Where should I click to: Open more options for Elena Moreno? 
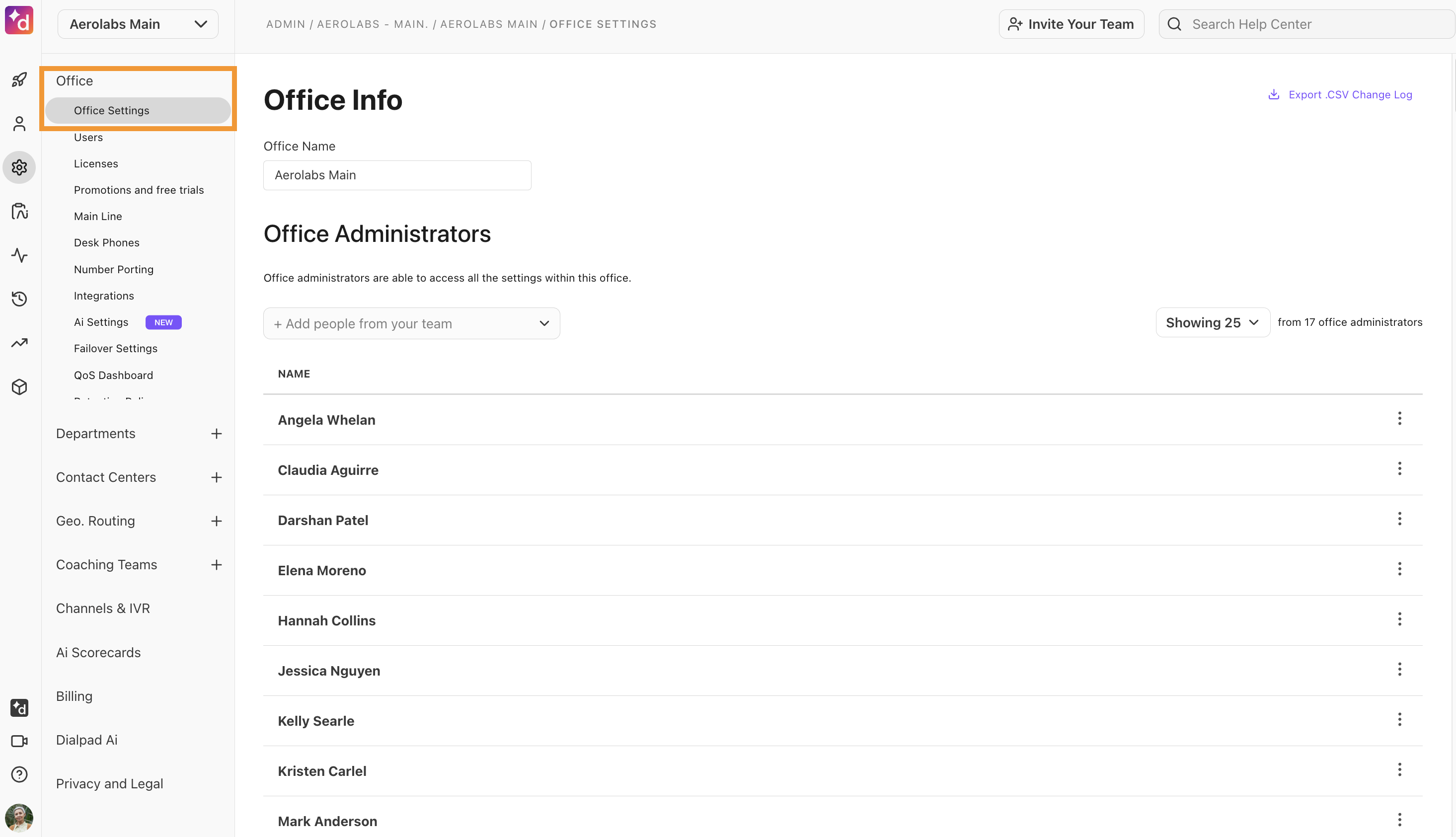coord(1400,569)
